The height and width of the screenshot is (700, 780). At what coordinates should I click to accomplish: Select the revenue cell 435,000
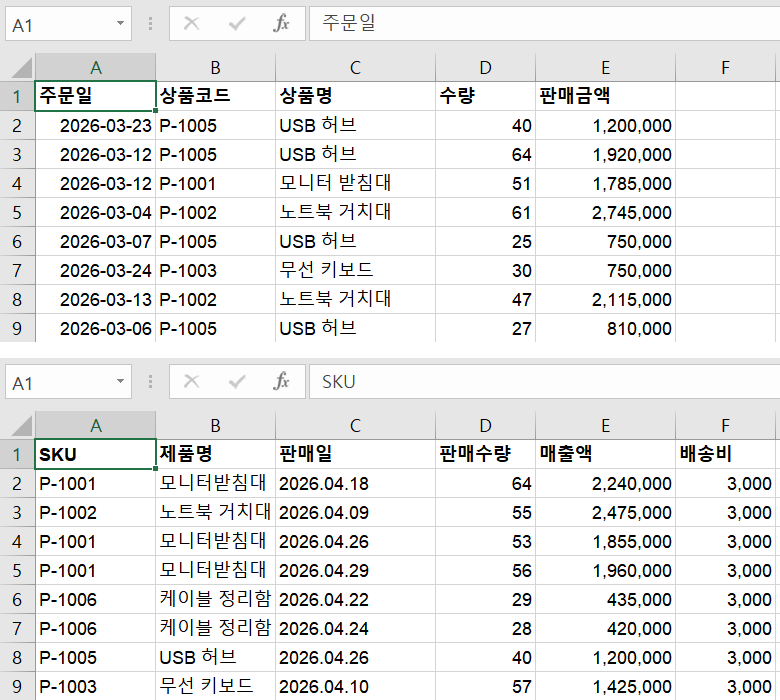coord(605,600)
